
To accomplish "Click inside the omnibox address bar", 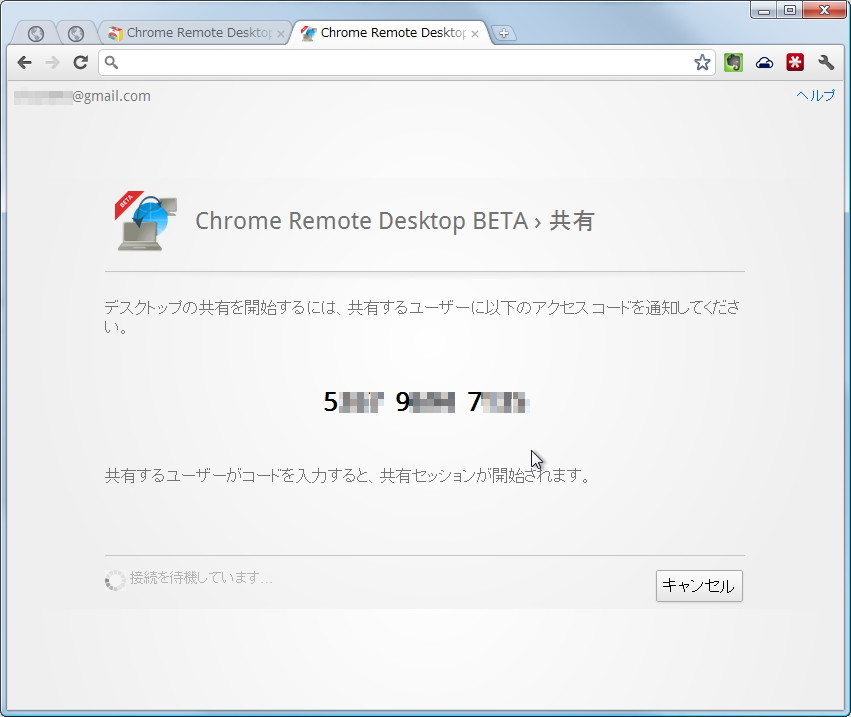I will click(400, 62).
